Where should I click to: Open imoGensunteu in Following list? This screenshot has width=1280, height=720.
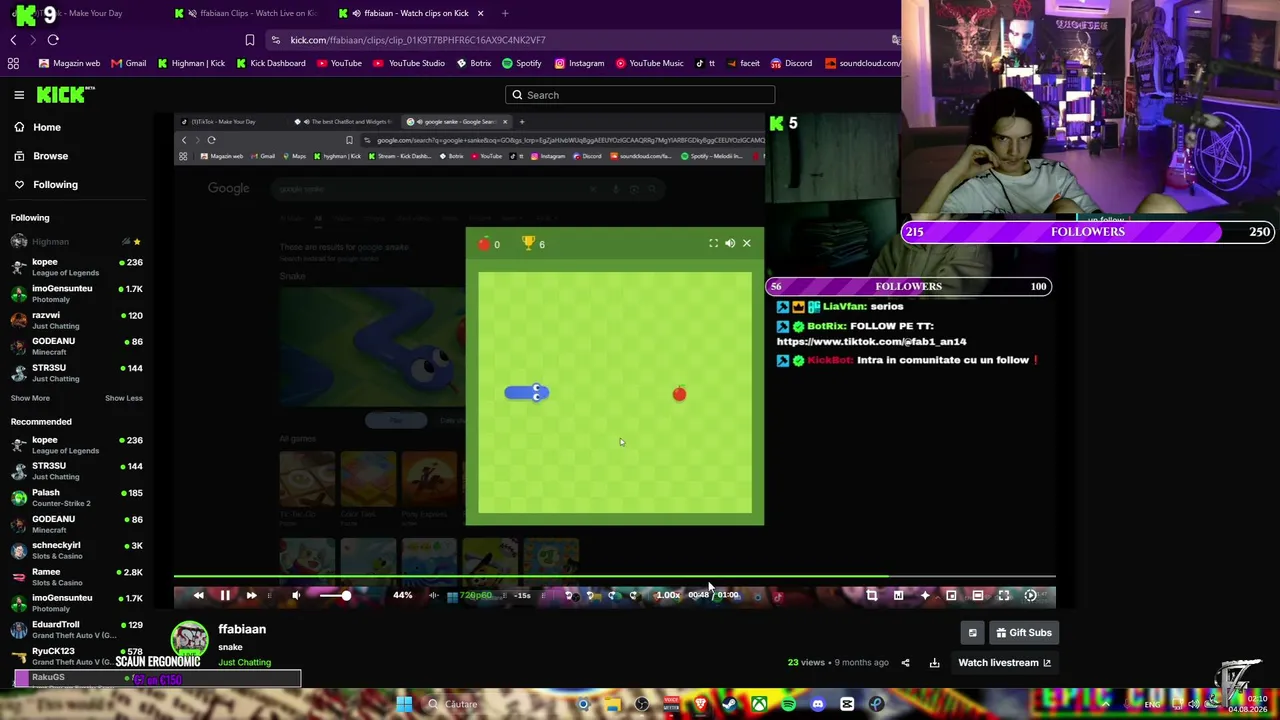pos(76,293)
